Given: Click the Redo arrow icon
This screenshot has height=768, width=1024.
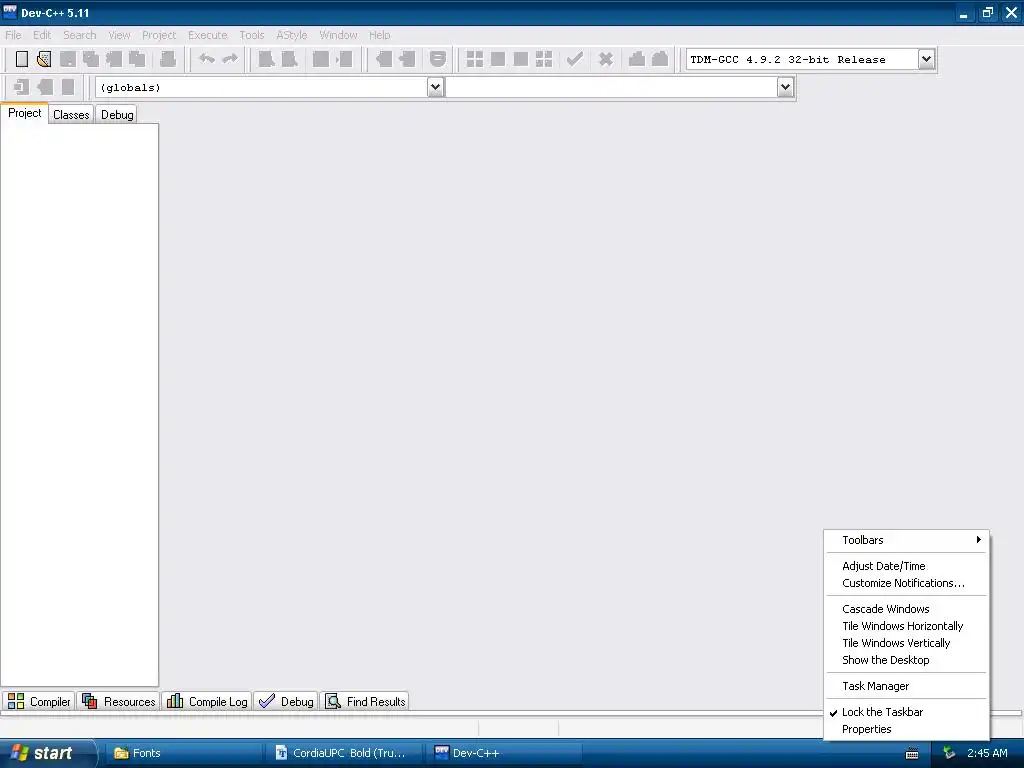Looking at the screenshot, I should click(x=230, y=59).
